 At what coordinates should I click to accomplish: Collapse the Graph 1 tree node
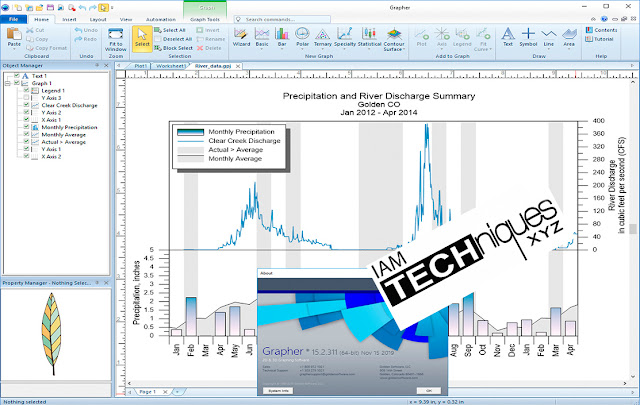point(7,83)
